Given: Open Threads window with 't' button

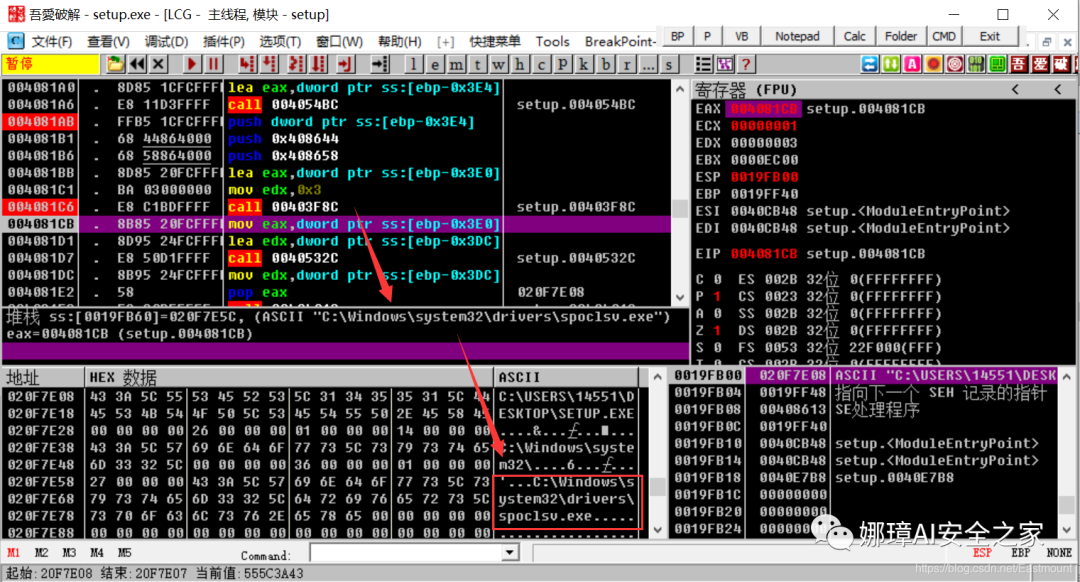Looking at the screenshot, I should [x=477, y=64].
